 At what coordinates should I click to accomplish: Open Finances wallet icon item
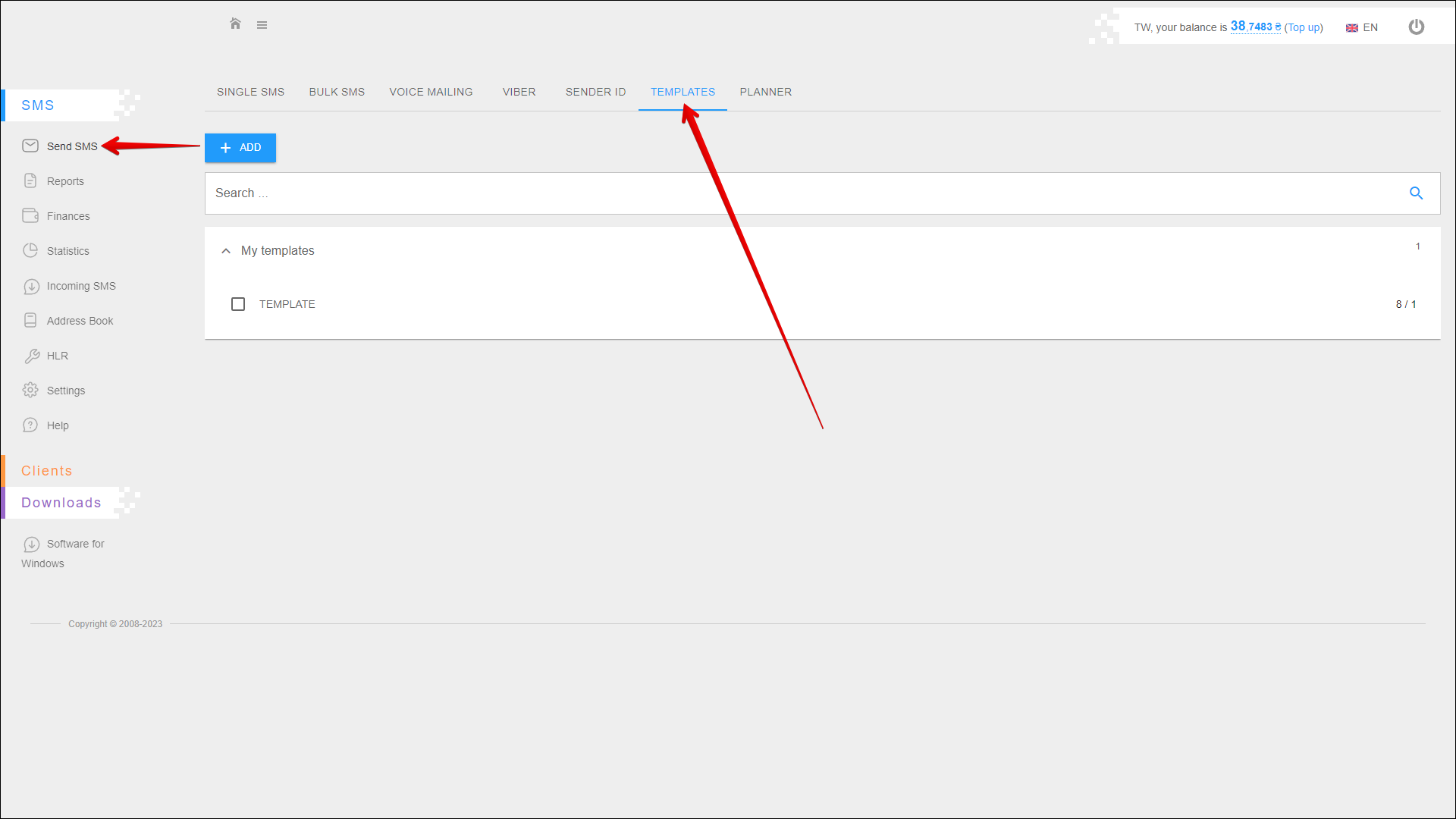67,216
